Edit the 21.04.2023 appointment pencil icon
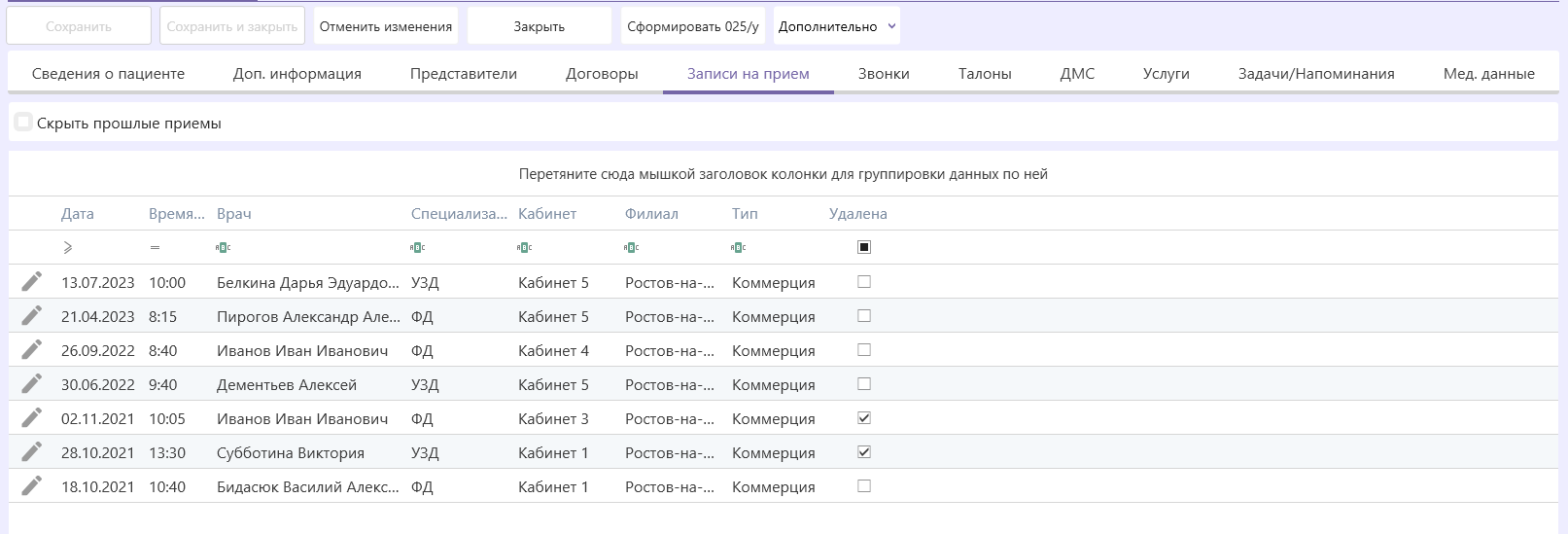 [32, 316]
